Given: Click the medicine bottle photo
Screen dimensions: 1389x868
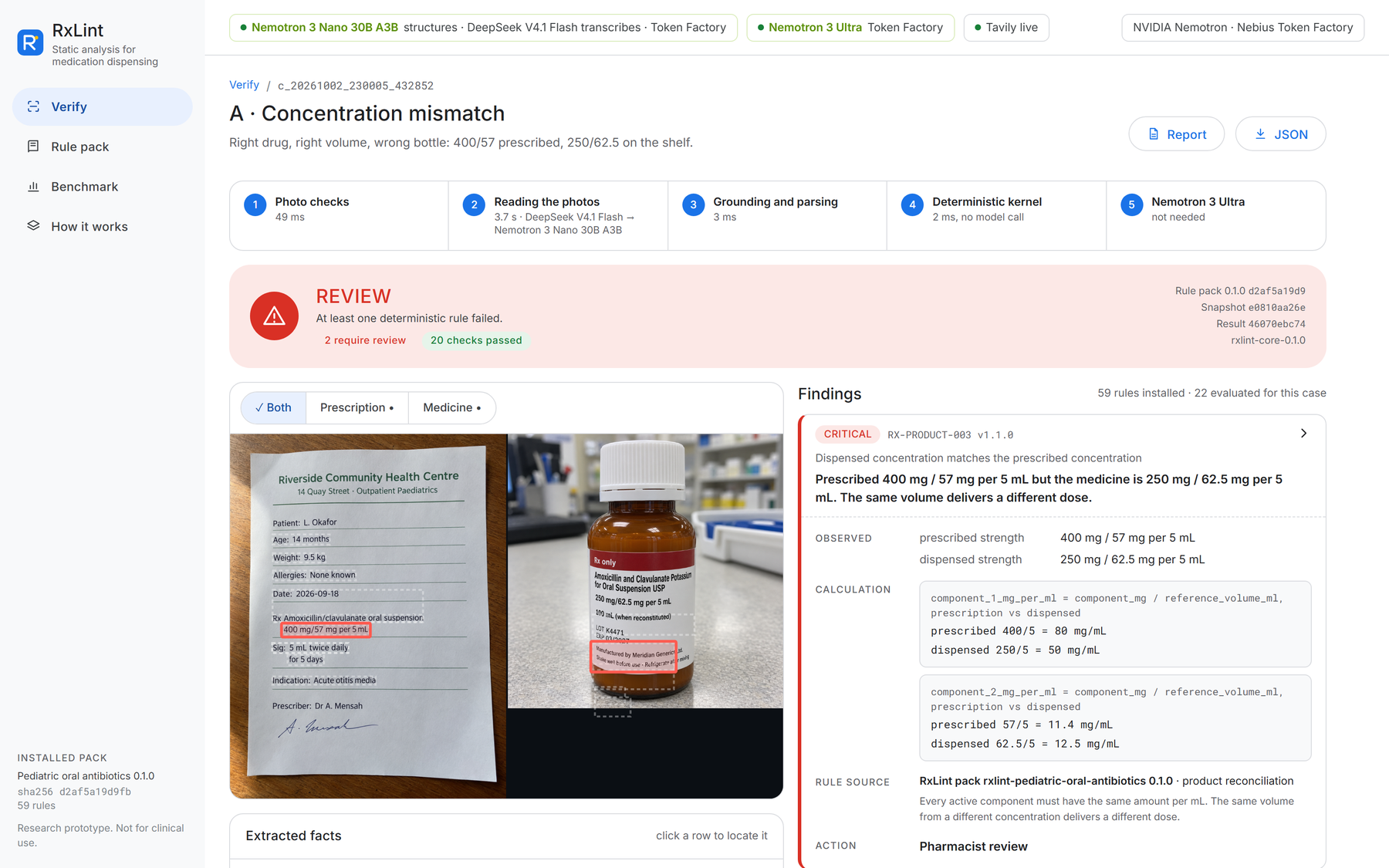Looking at the screenshot, I should pyautogui.click(x=645, y=571).
